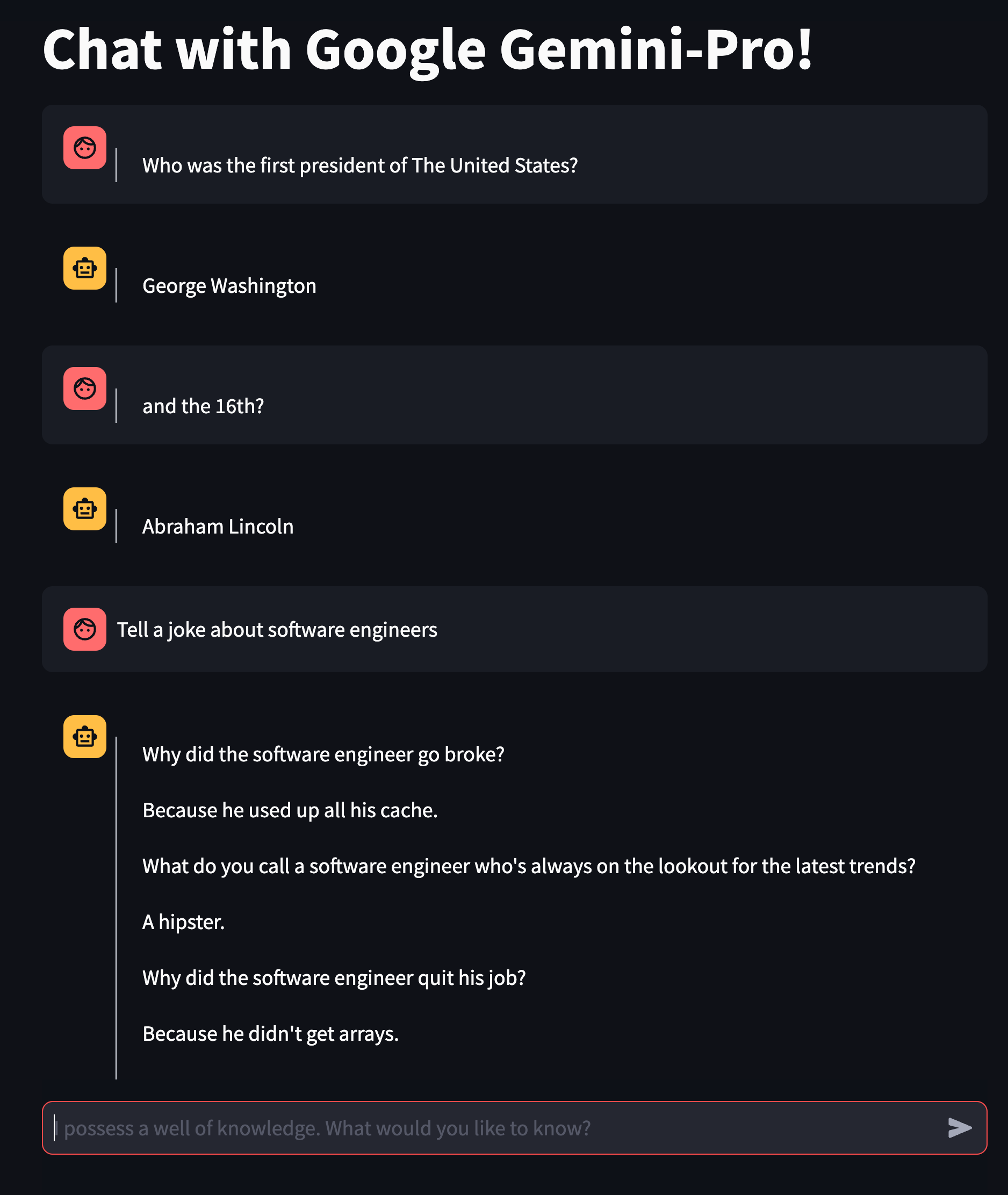
Task: Click "Because he didn't get arrays" punchline
Action: pyautogui.click(x=270, y=1034)
